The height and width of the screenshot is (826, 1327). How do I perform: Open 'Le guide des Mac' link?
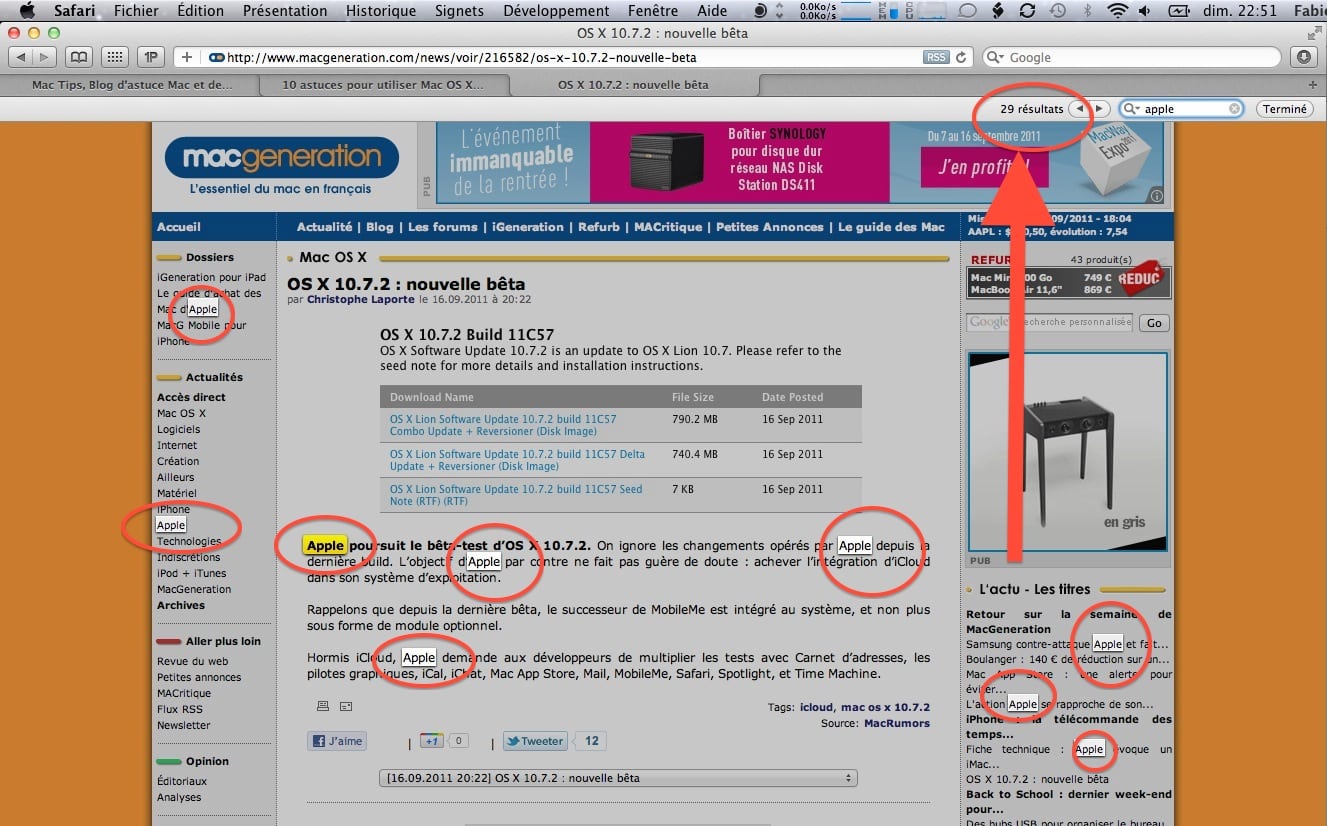[x=891, y=227]
